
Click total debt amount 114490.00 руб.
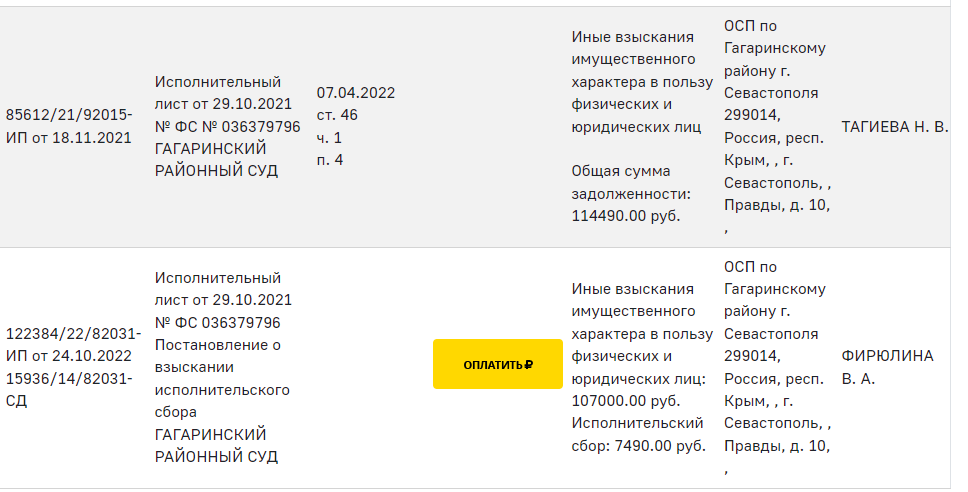tap(625, 216)
